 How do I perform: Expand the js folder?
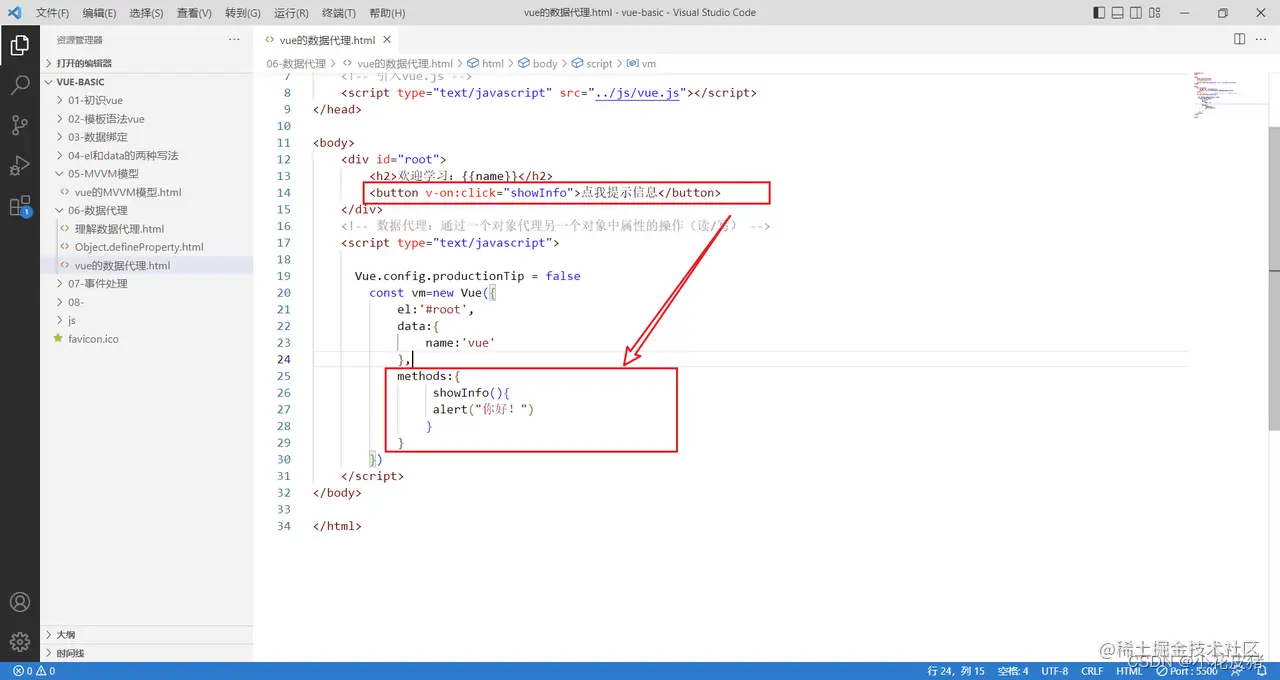[147, 320]
